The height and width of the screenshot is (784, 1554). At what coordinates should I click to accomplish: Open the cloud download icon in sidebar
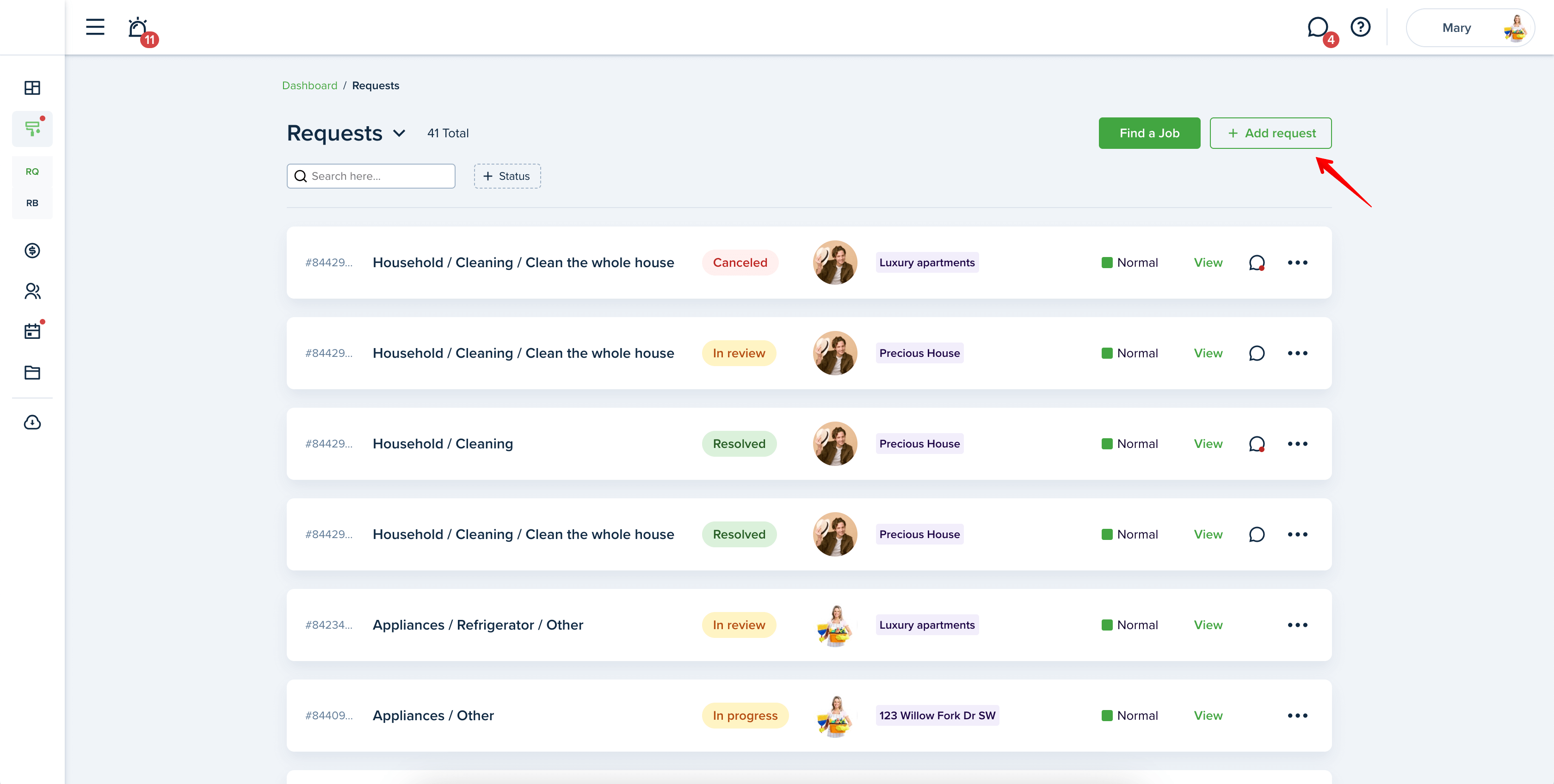pyautogui.click(x=32, y=422)
